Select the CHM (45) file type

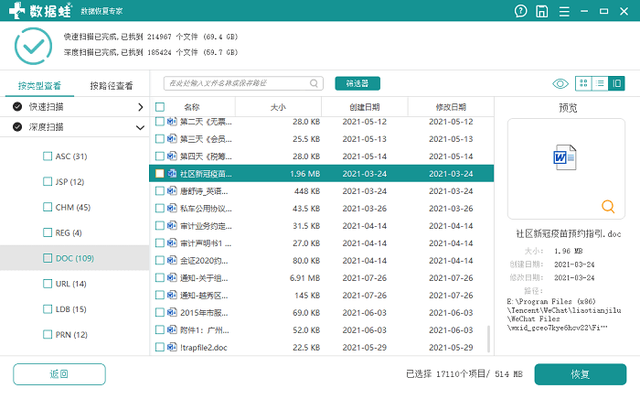67,207
